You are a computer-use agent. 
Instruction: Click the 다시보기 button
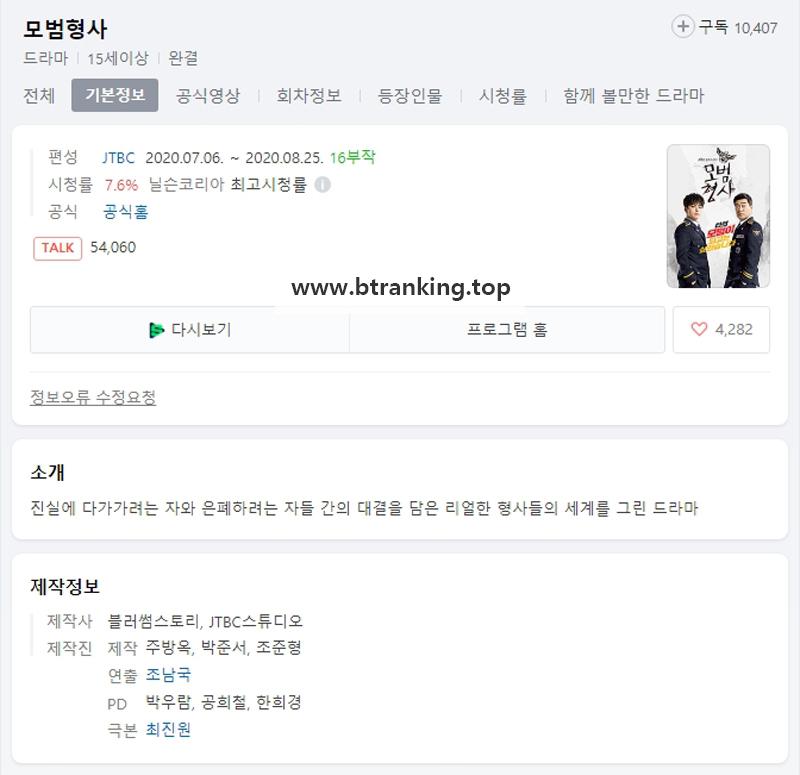[190, 330]
